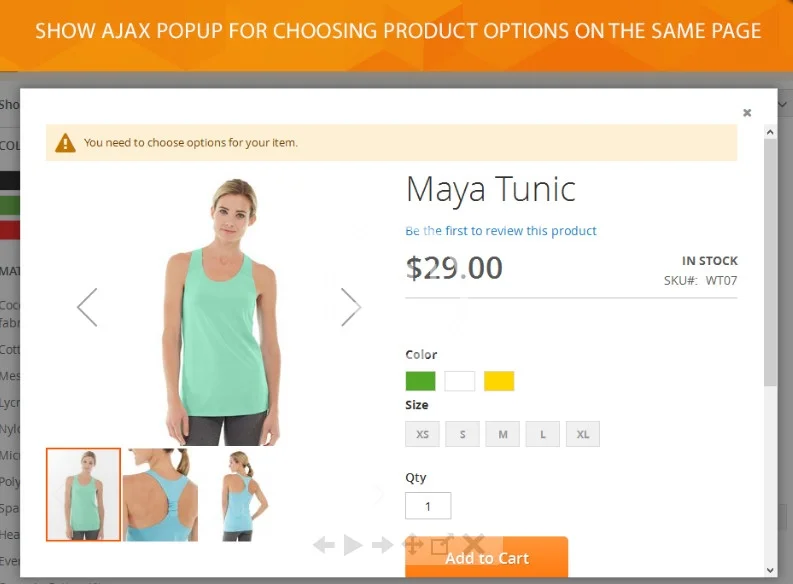Screen dimensions: 793x584
Task: Select the yellow color swatch
Action: tap(499, 381)
